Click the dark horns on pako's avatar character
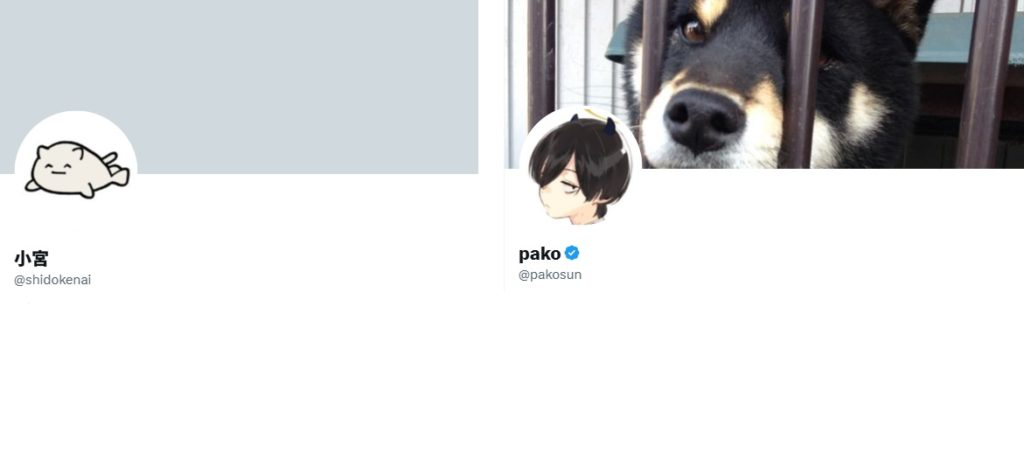The image size is (1024, 453). click(593, 124)
